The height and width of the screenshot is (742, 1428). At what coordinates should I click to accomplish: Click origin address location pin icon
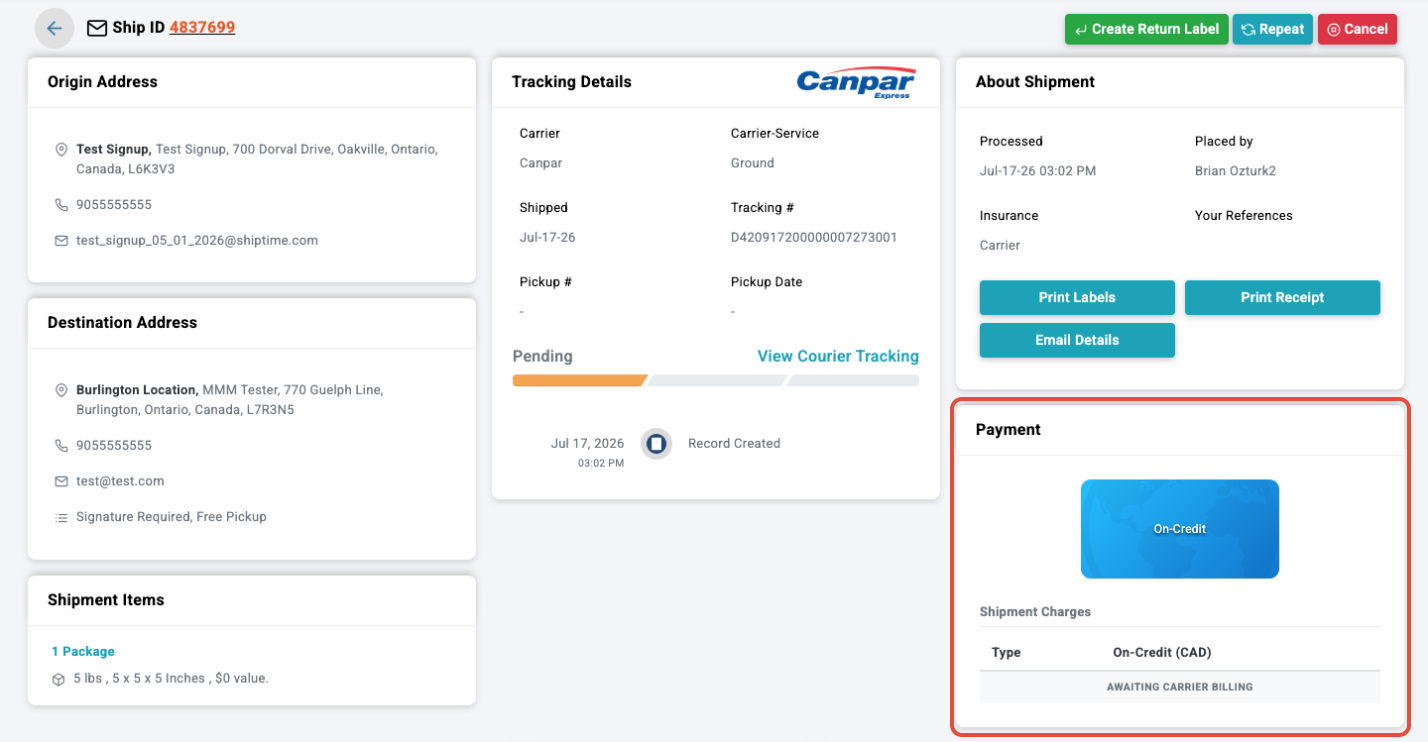[x=61, y=149]
